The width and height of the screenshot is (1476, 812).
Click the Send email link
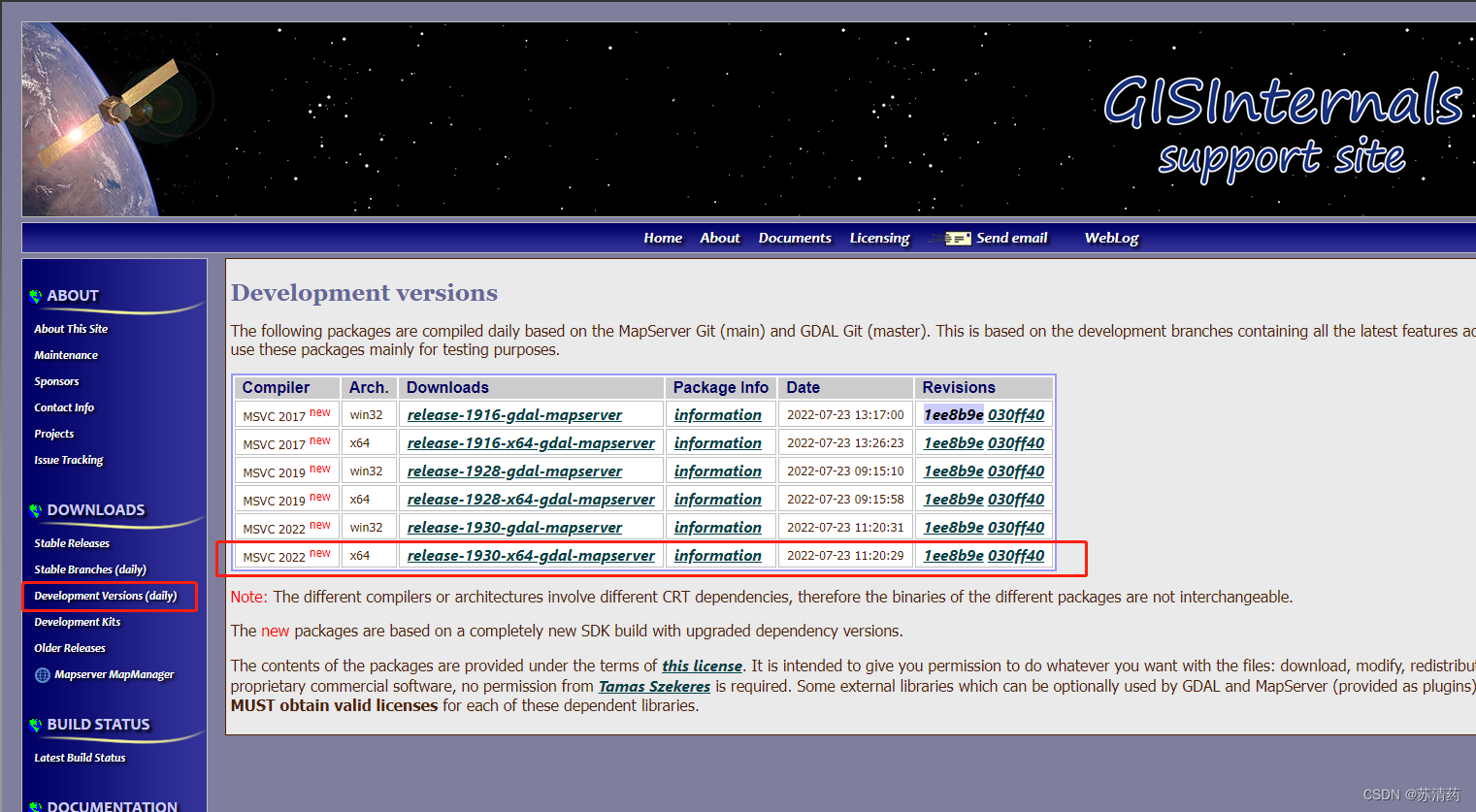[1012, 238]
